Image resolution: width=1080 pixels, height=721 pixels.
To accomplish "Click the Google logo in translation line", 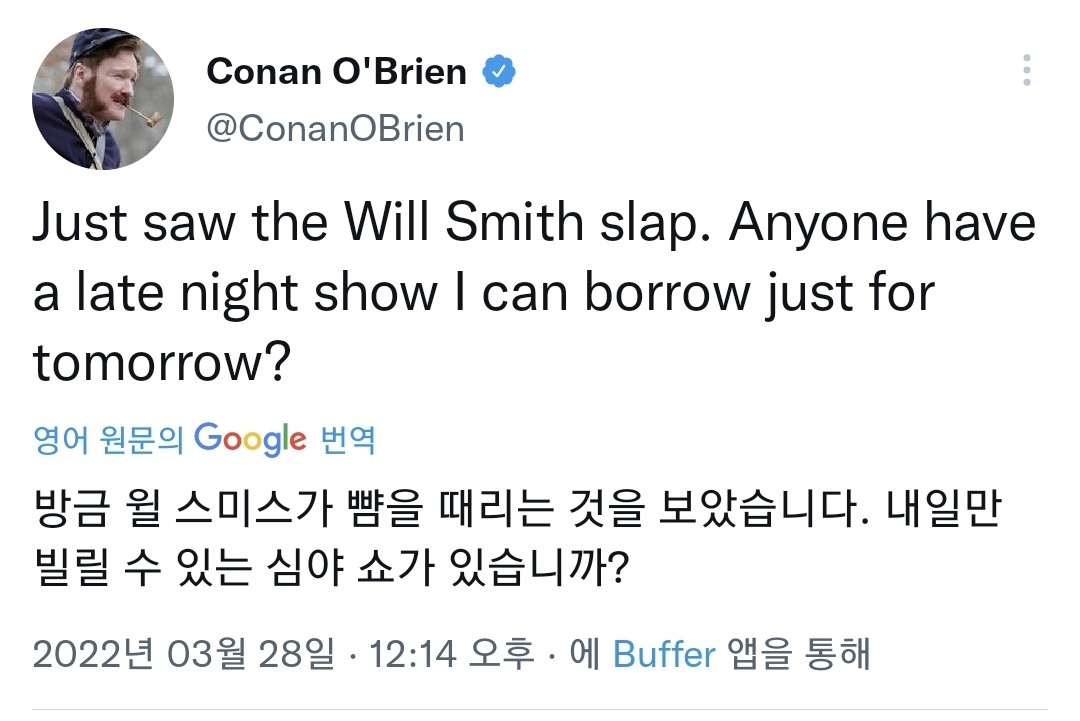I will pyautogui.click(x=250, y=439).
